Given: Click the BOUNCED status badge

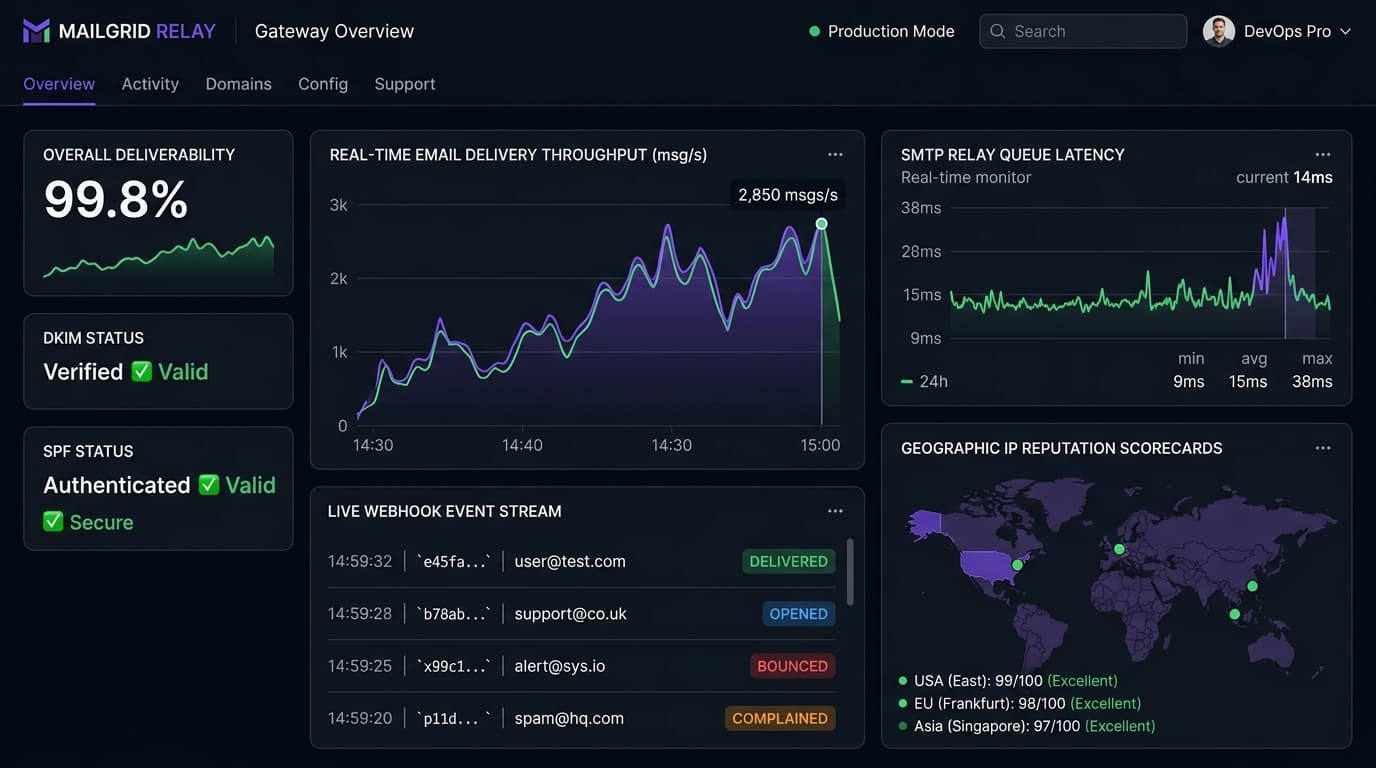Looking at the screenshot, I should pyautogui.click(x=792, y=666).
